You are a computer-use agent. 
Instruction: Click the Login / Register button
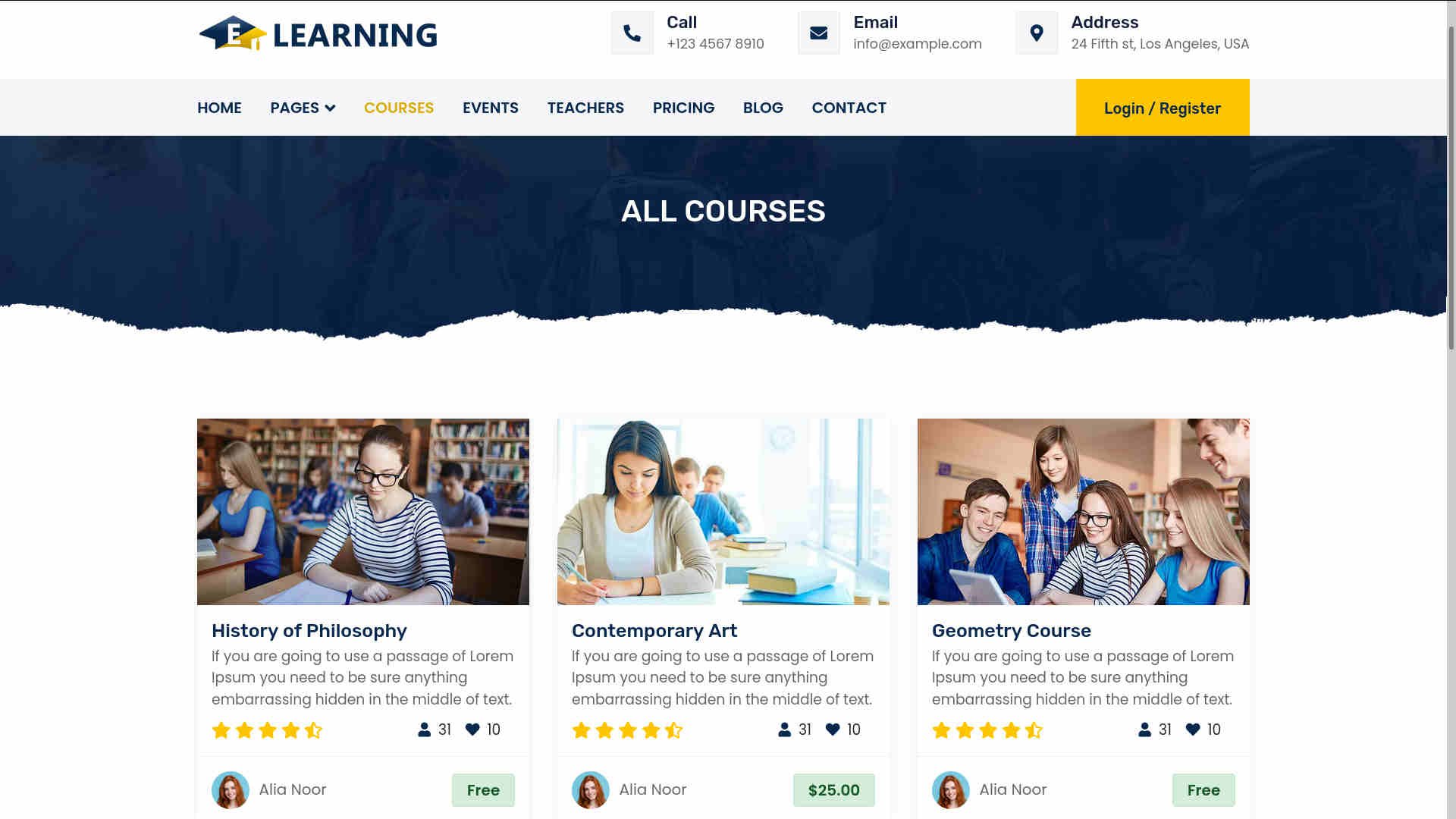point(1163,108)
